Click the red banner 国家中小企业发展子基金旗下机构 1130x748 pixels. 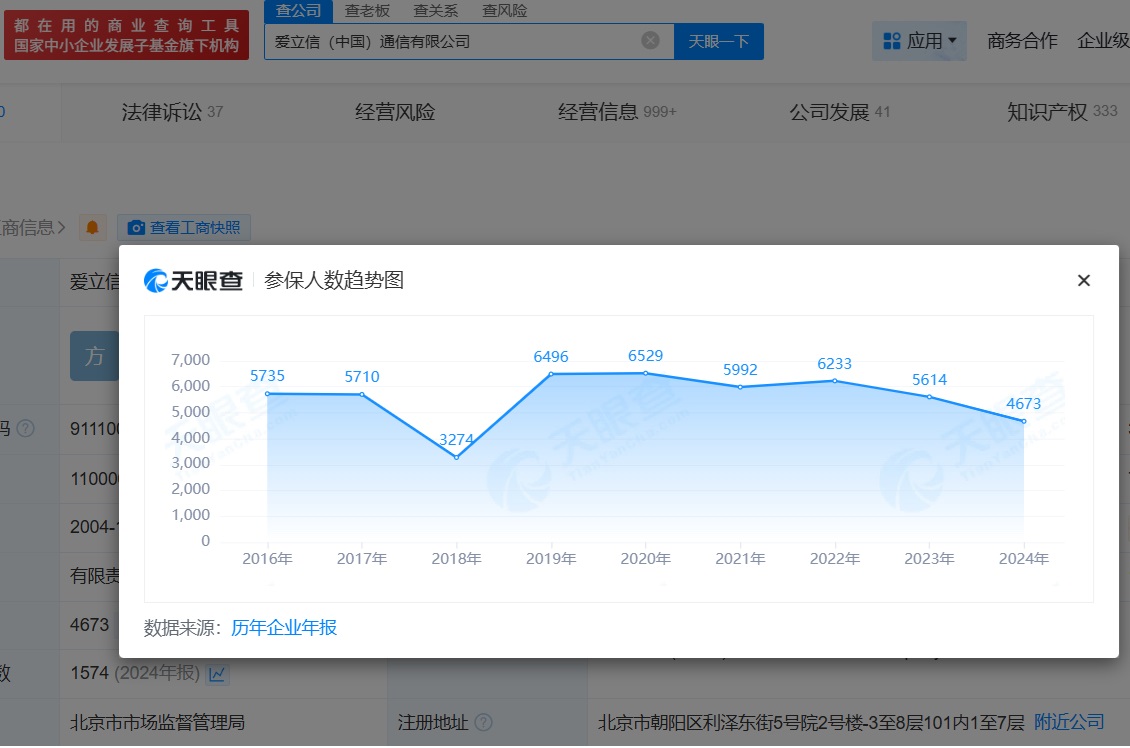pos(127,35)
